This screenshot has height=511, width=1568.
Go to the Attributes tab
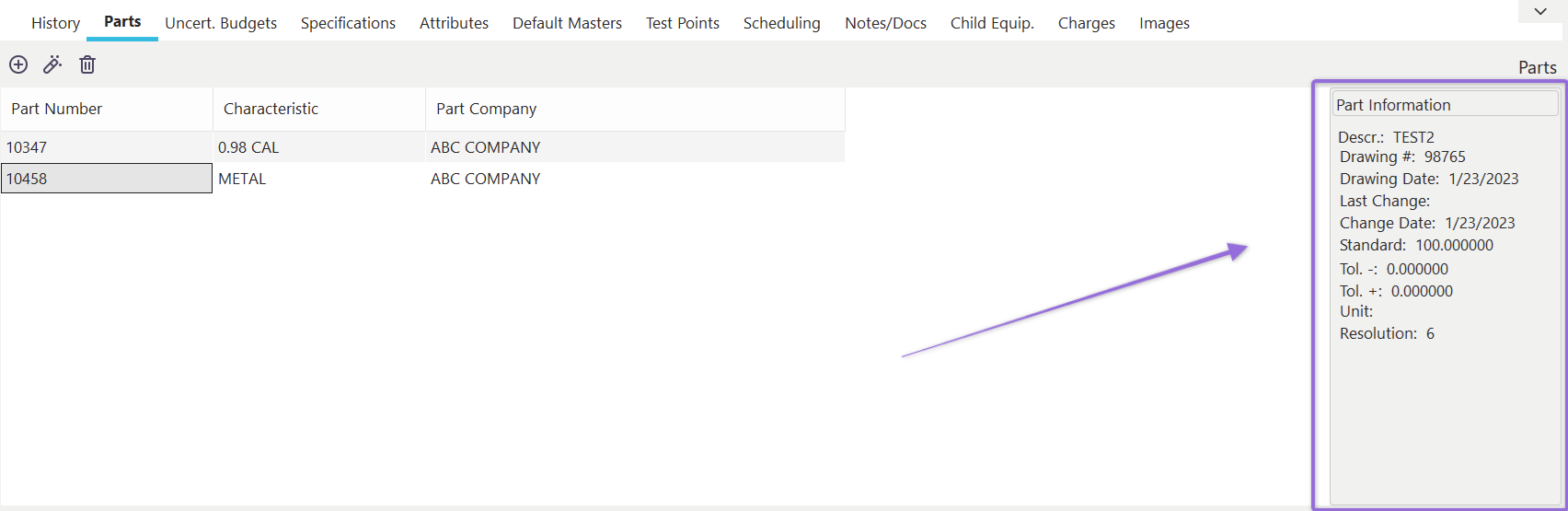click(454, 23)
